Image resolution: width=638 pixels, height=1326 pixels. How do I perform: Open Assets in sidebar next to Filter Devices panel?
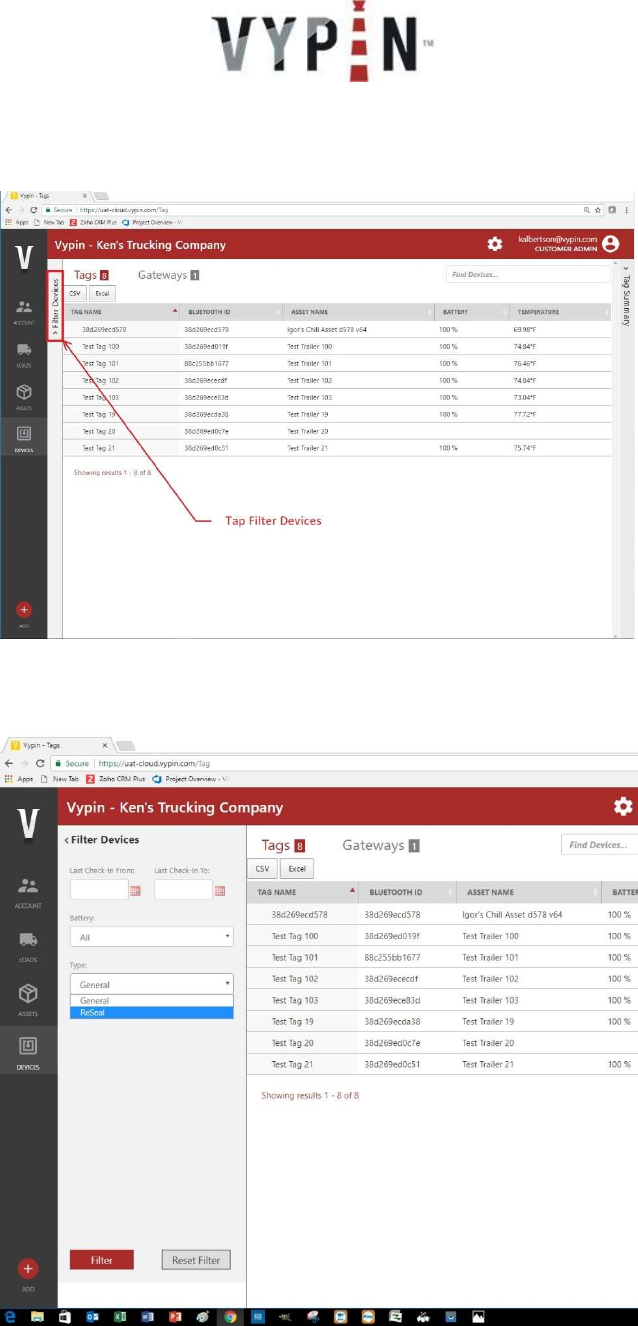28,1001
